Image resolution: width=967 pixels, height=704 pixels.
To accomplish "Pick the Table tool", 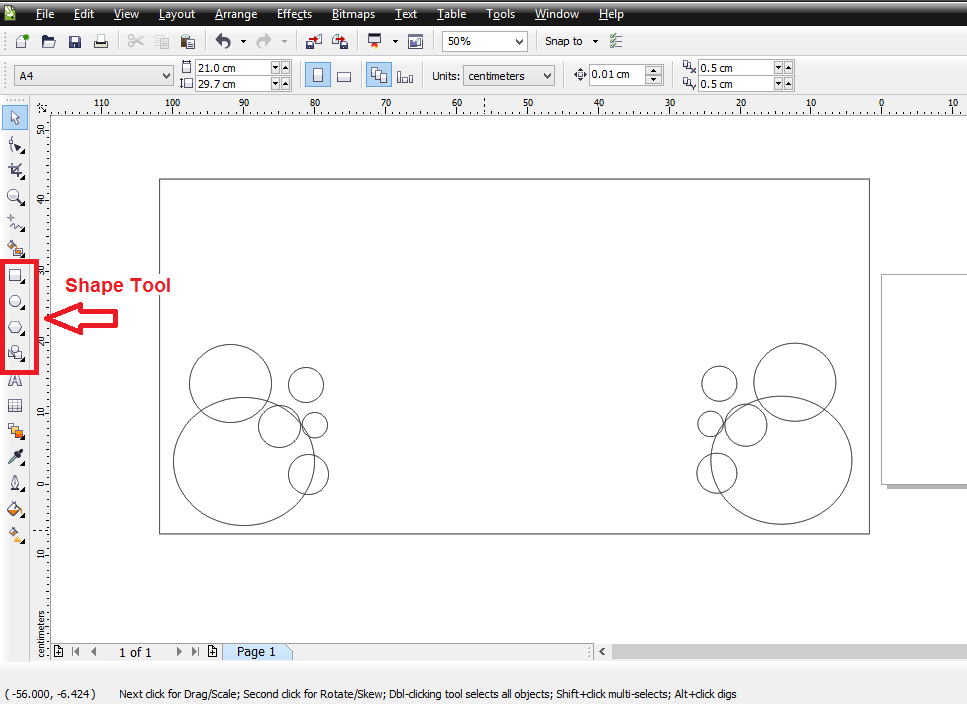I will pyautogui.click(x=15, y=406).
